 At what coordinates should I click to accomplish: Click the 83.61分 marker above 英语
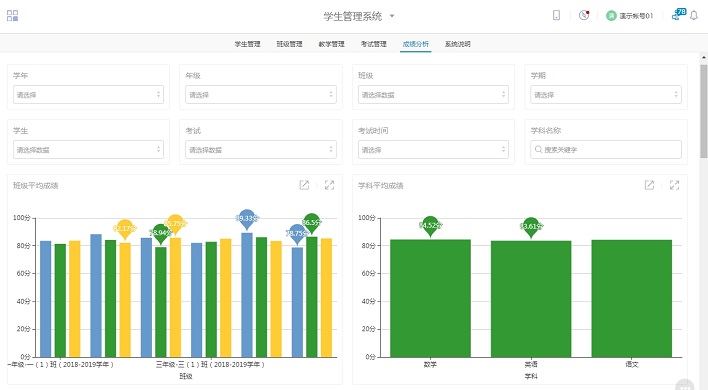click(531, 227)
